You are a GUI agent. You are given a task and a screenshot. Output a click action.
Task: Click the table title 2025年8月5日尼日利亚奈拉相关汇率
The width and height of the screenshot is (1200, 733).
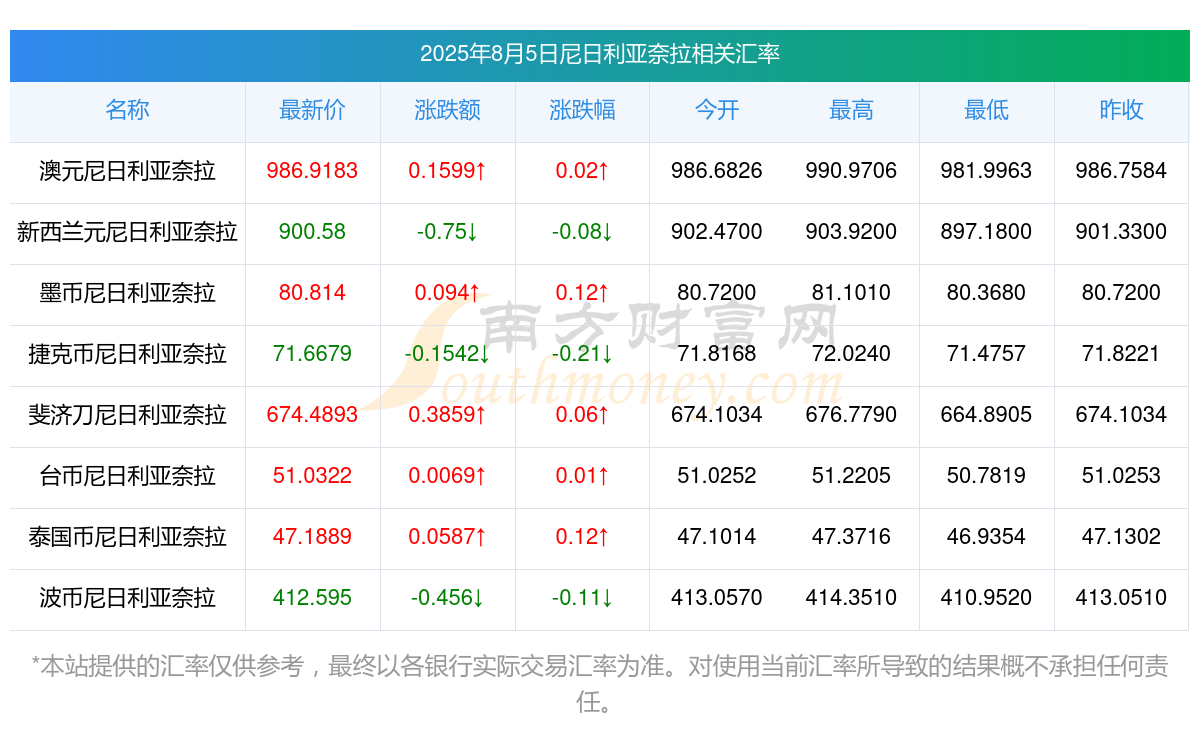[x=600, y=54]
